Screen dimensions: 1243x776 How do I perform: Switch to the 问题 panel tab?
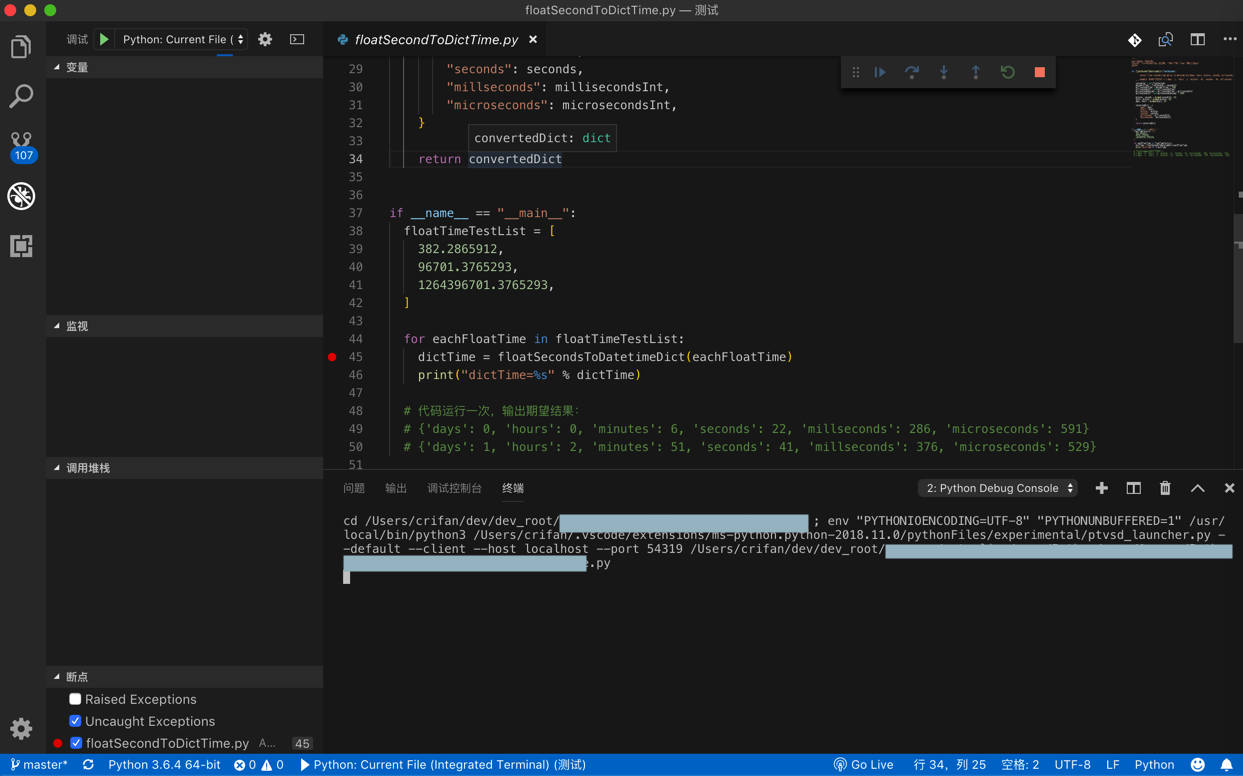coord(354,488)
